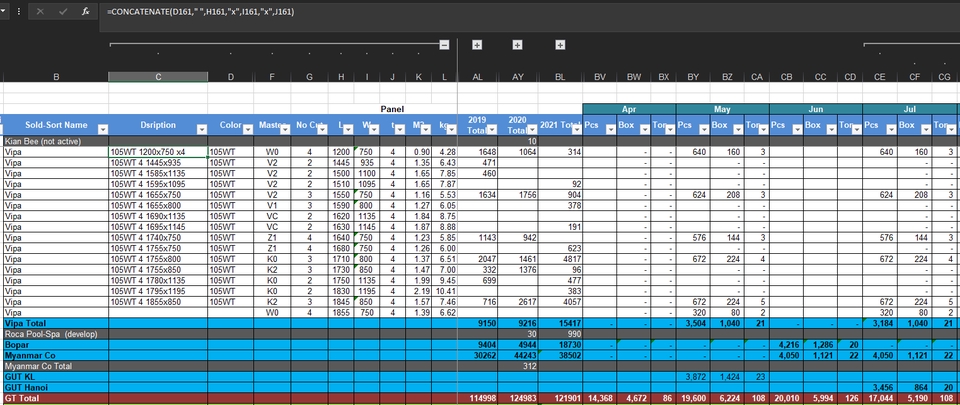Image resolution: width=960 pixels, height=405 pixels.
Task: Select column AL header
Action: click(478, 76)
